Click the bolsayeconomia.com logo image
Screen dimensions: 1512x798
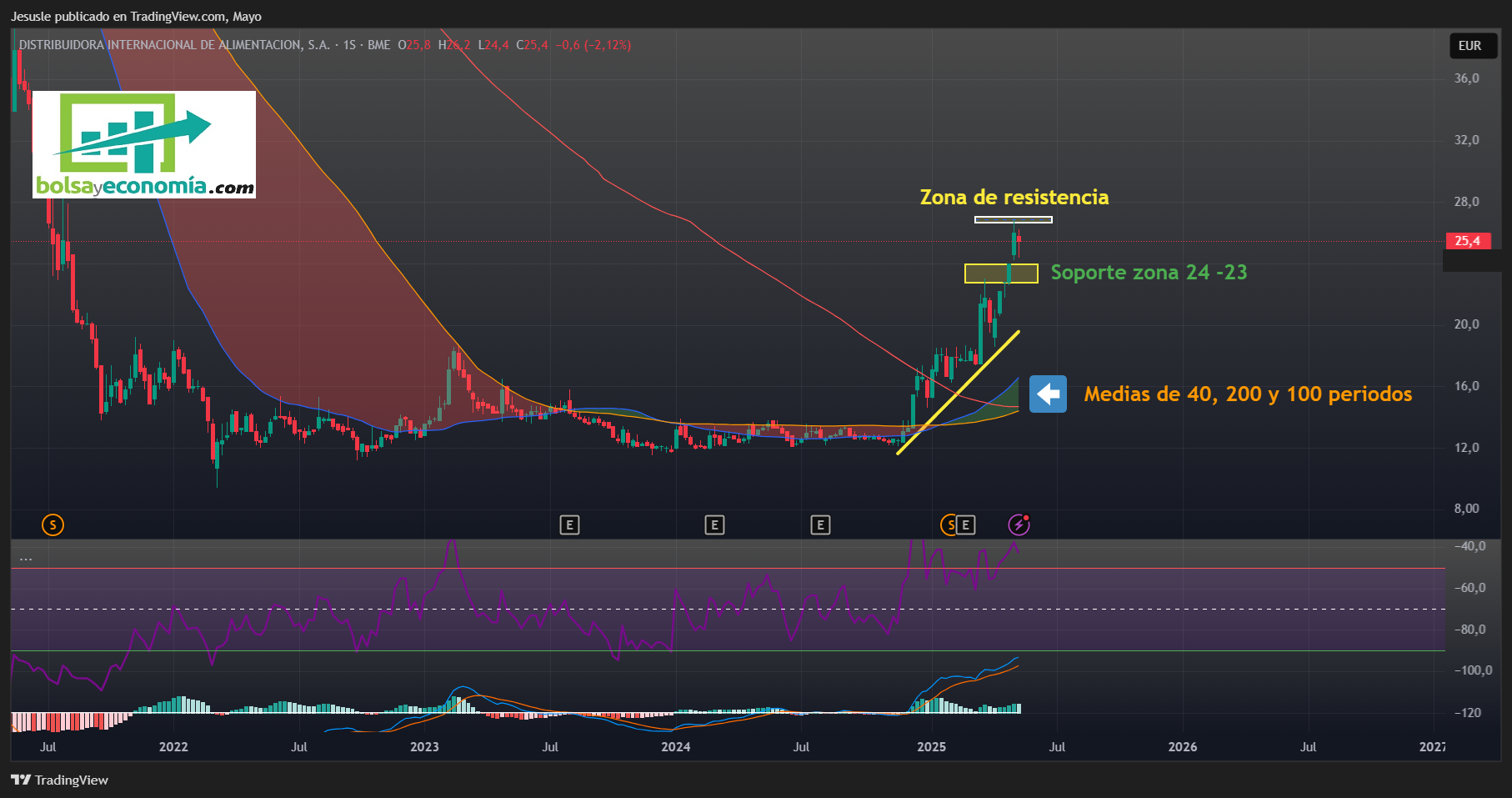(x=144, y=144)
